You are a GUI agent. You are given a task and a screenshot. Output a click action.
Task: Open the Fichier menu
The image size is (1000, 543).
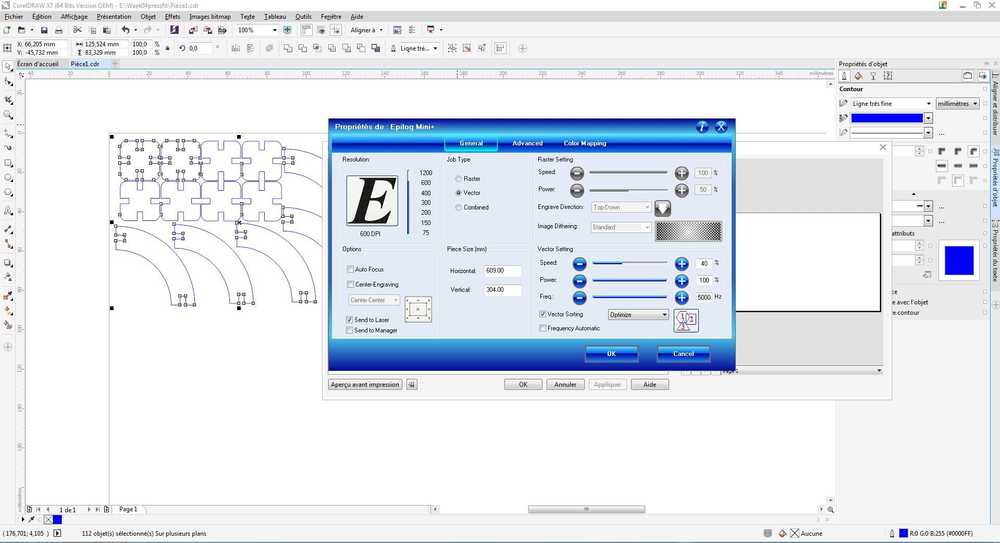pos(13,17)
